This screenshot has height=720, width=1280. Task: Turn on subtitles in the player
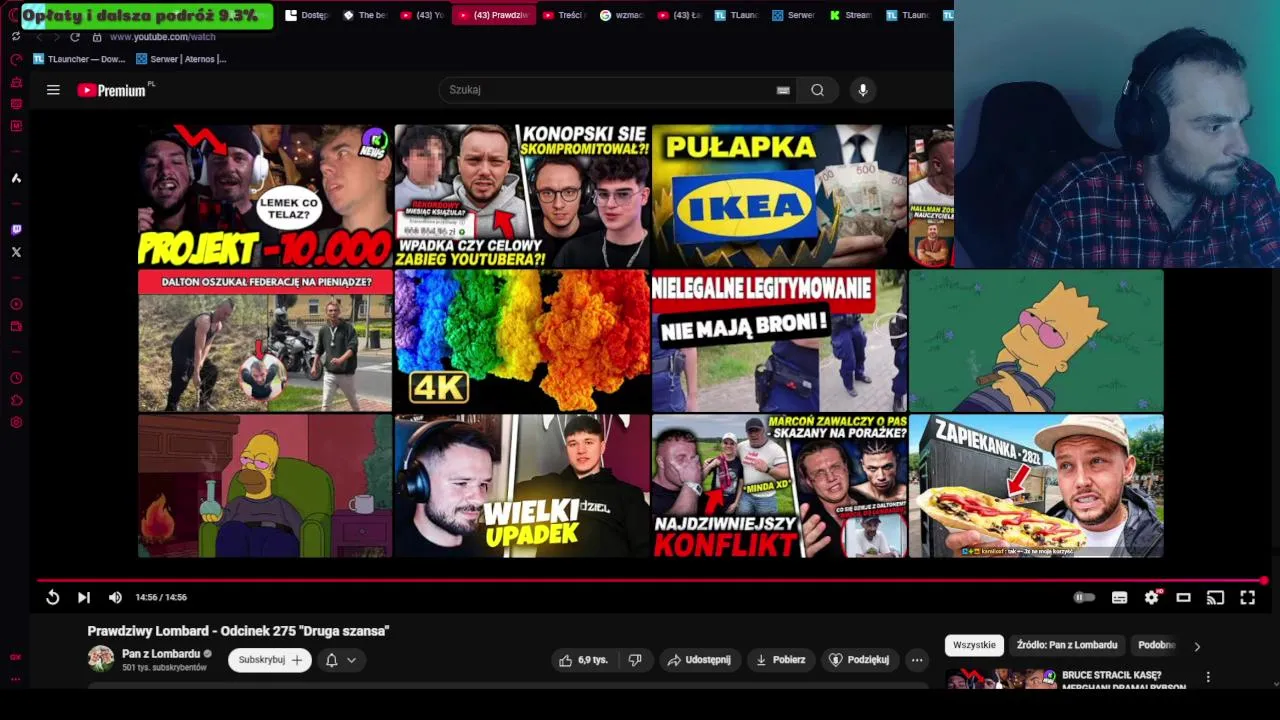pyautogui.click(x=1119, y=597)
